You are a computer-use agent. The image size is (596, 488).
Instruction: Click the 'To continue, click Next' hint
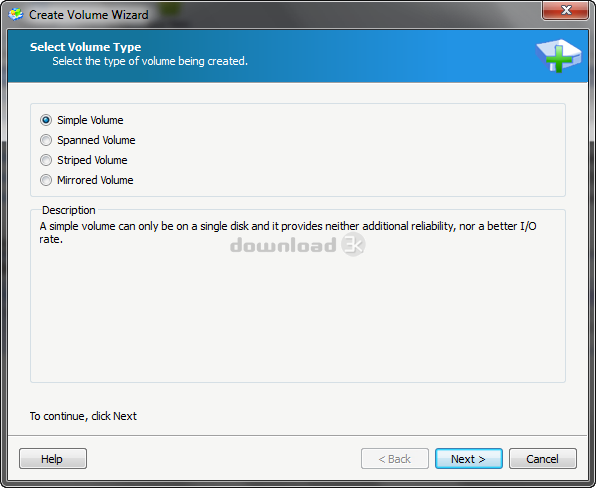[83, 416]
